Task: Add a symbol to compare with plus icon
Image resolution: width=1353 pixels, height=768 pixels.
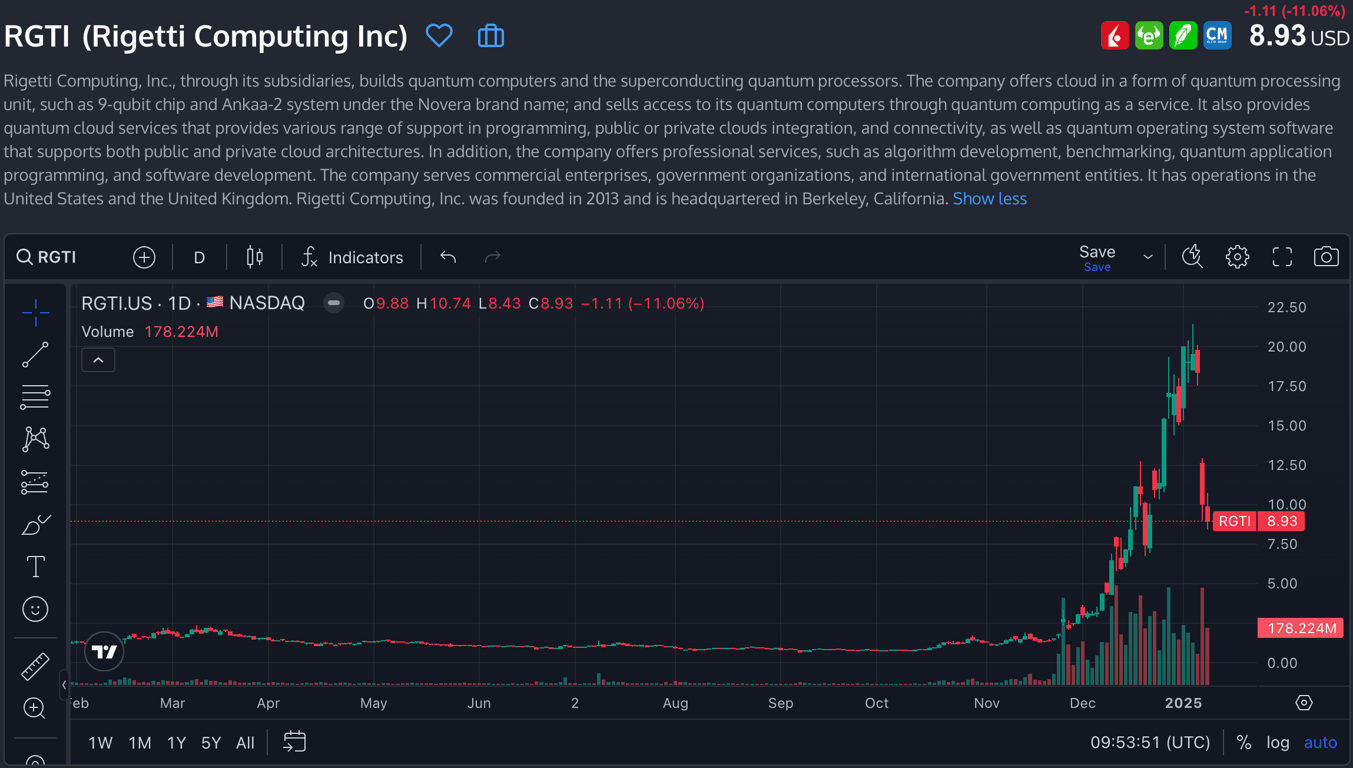Action: point(144,257)
